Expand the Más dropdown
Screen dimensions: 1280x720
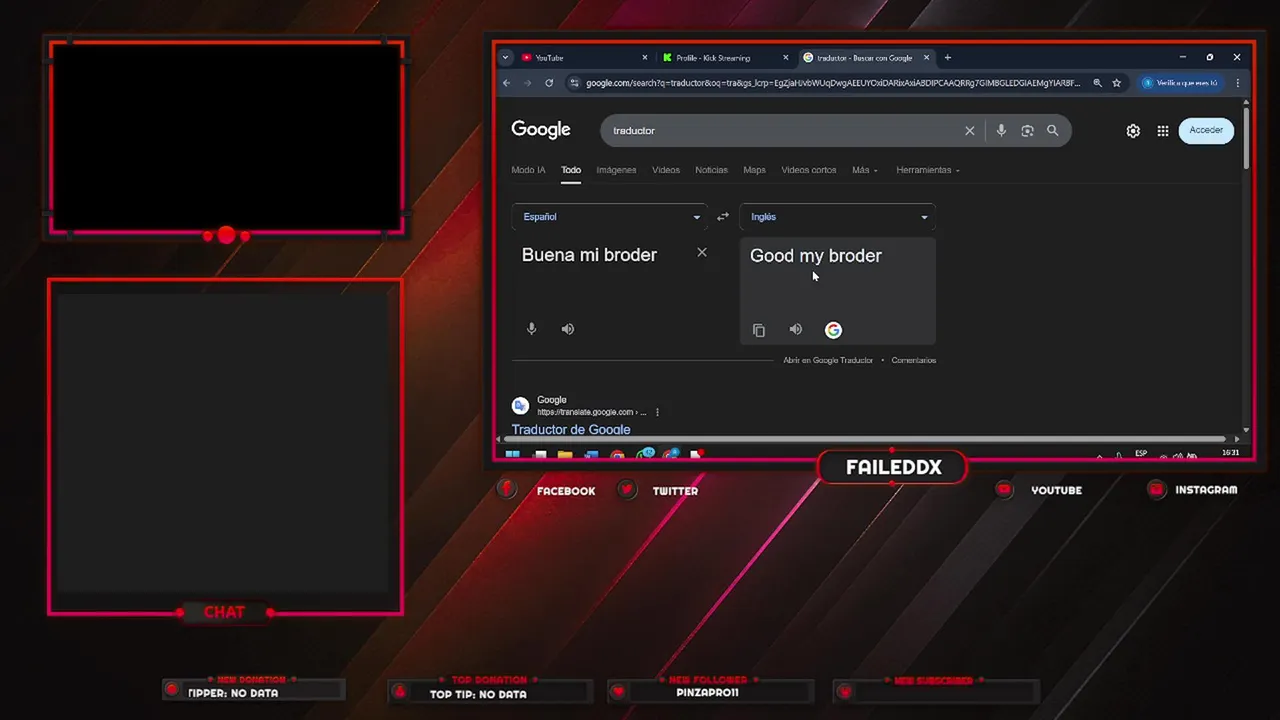(865, 170)
